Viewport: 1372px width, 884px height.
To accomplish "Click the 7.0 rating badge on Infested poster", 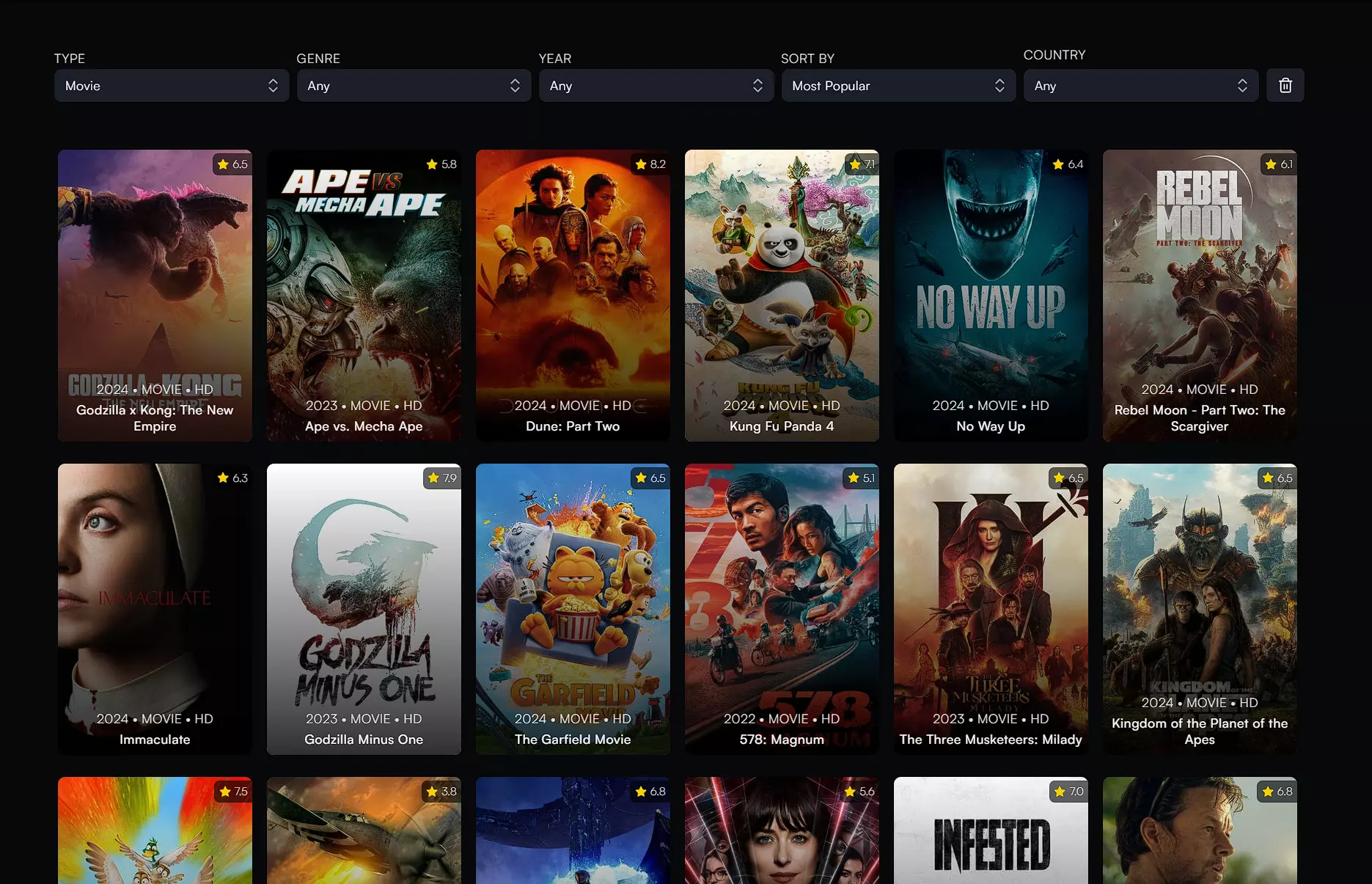I will (1068, 792).
